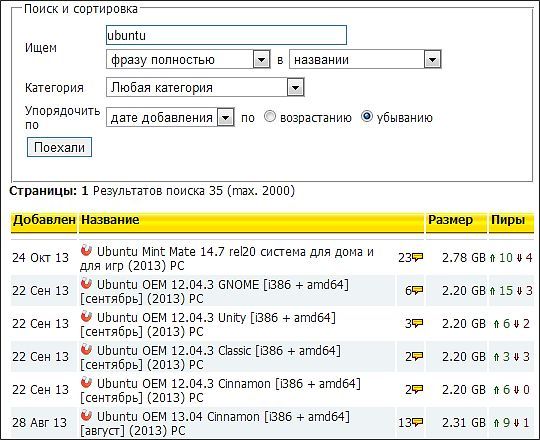Click the size value 2.78 GB
The image size is (540, 440).
464,258
